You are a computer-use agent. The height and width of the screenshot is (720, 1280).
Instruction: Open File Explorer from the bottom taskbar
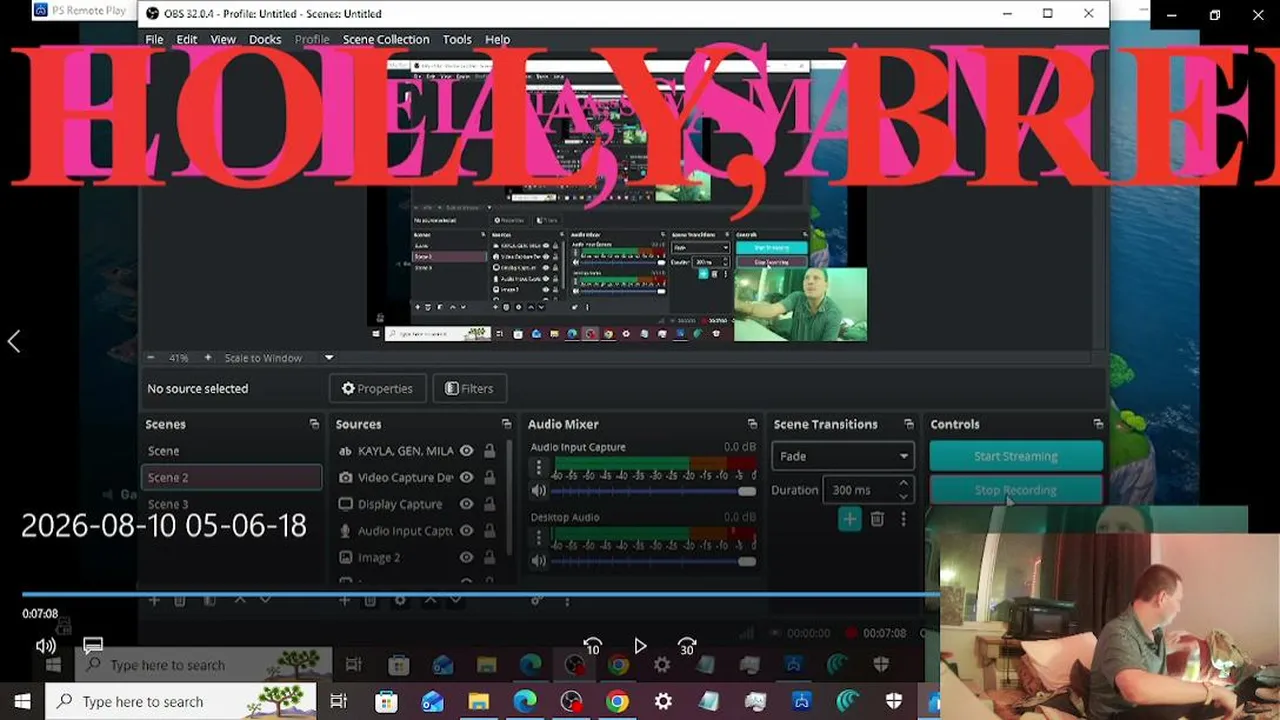pyautogui.click(x=479, y=702)
